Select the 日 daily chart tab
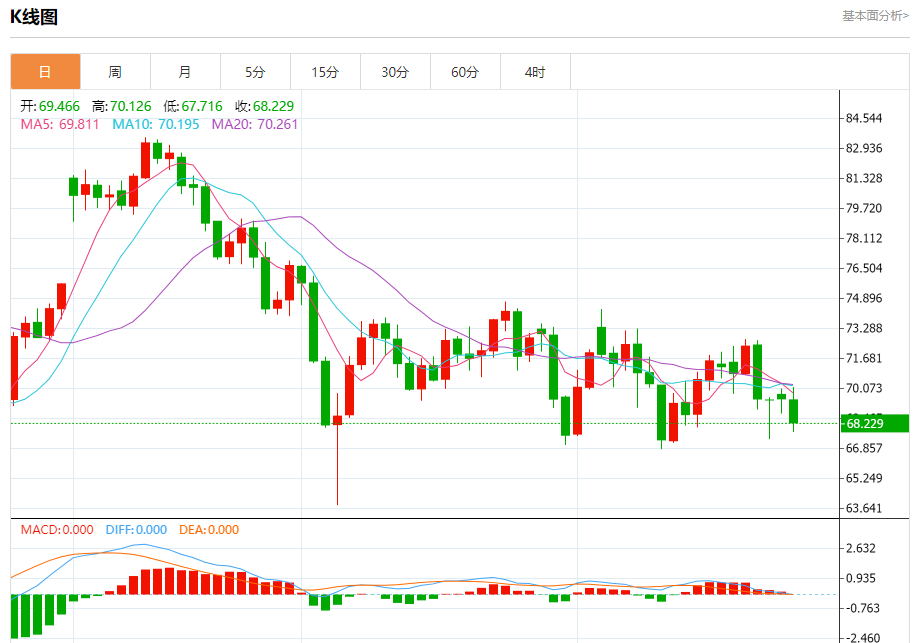 coord(45,71)
